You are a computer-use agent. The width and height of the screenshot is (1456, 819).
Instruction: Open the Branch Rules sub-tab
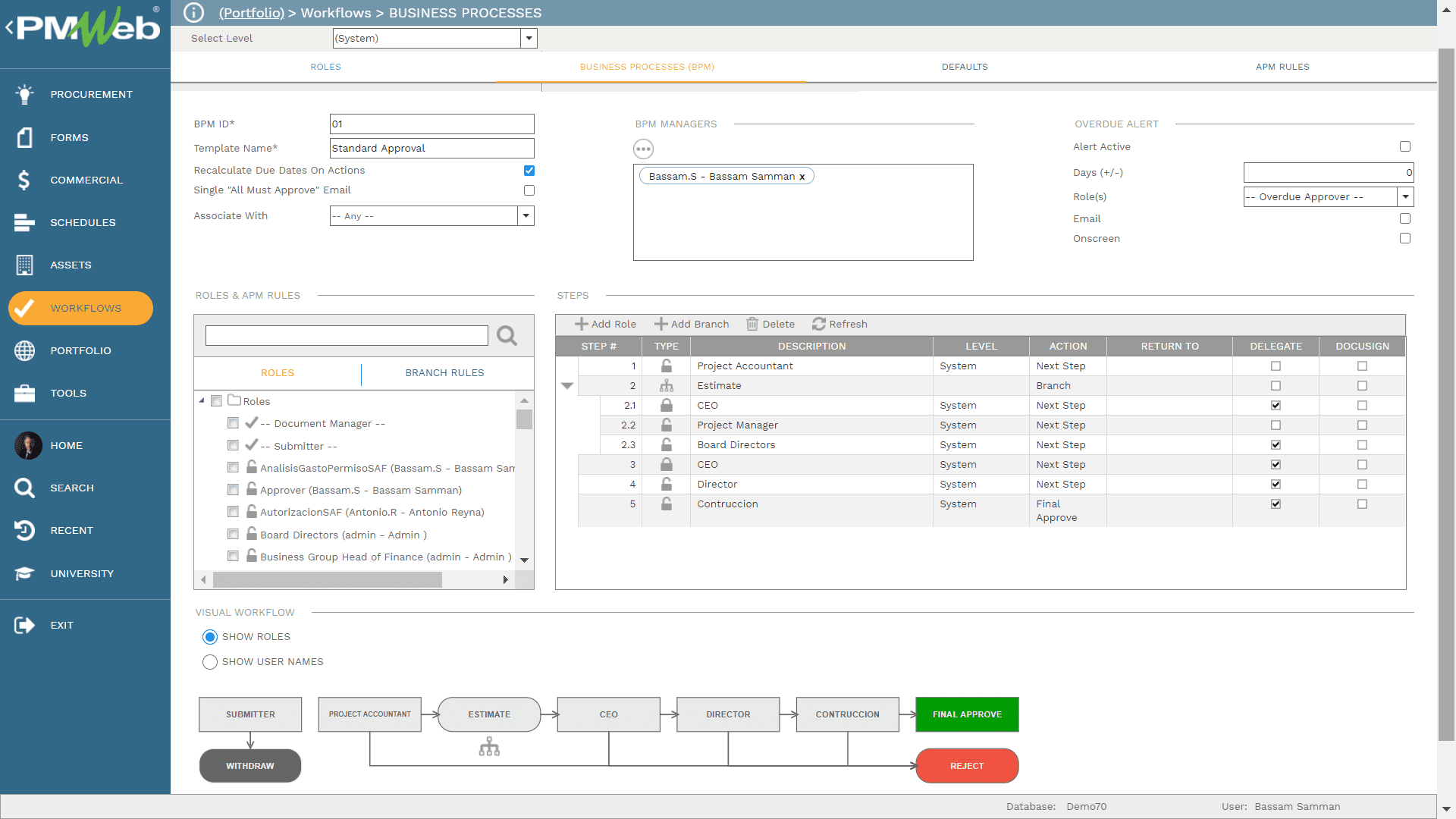pos(444,373)
